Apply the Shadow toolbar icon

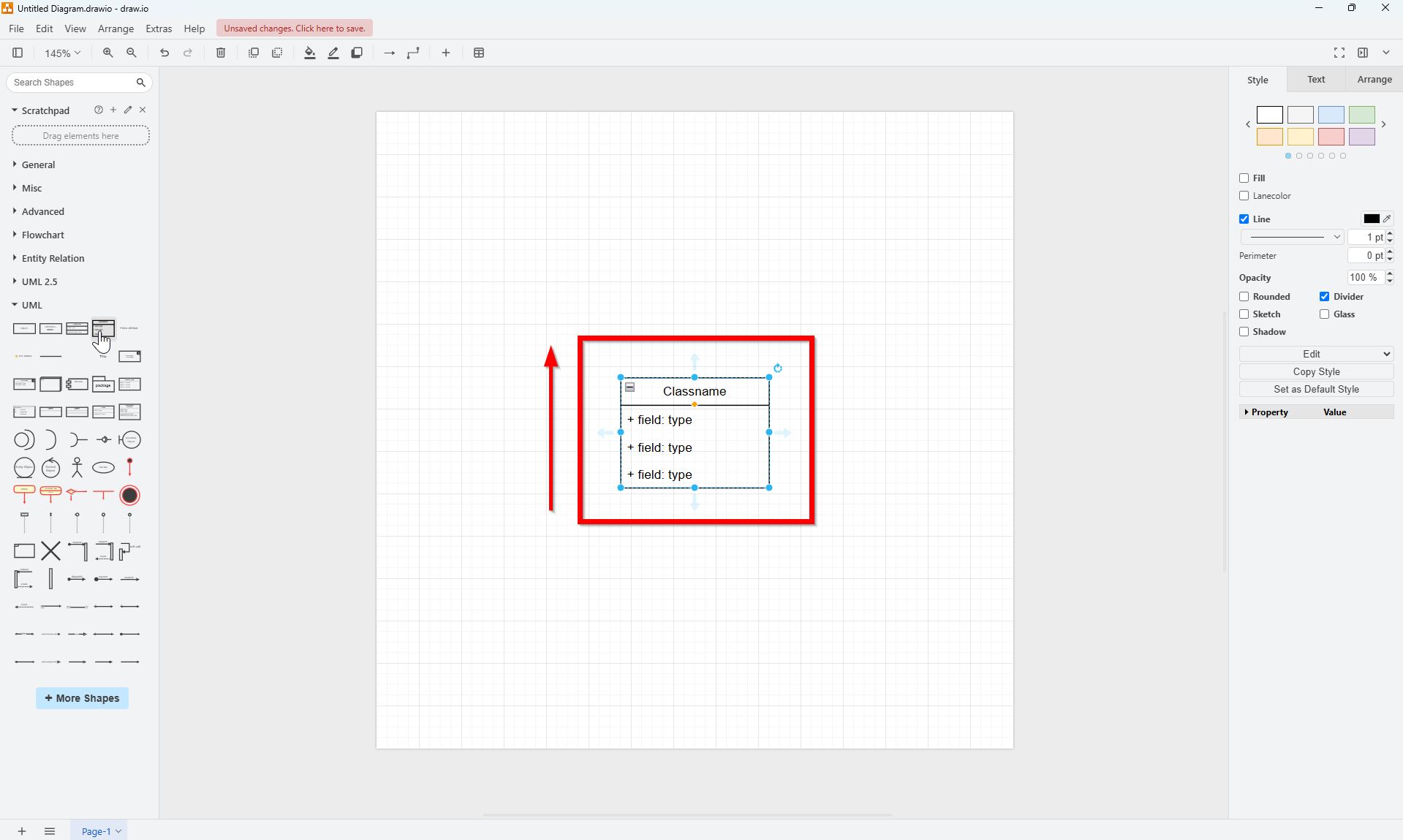pos(357,53)
